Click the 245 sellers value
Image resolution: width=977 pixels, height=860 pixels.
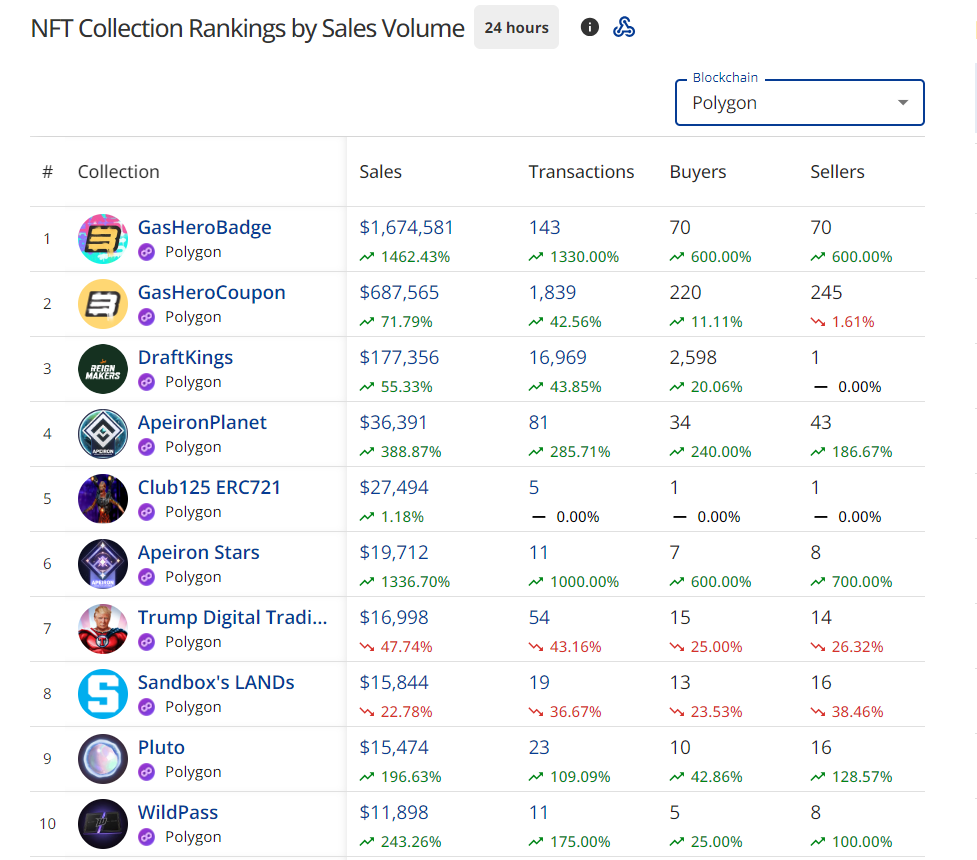tap(826, 292)
